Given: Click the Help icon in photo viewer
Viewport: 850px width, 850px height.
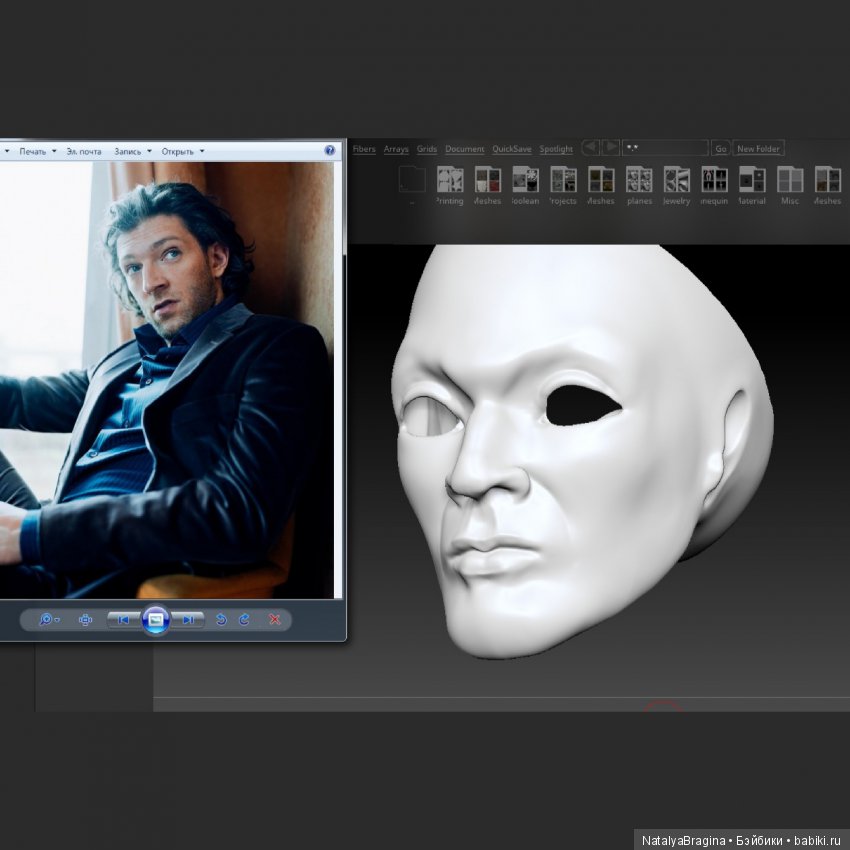Looking at the screenshot, I should pos(331,151).
